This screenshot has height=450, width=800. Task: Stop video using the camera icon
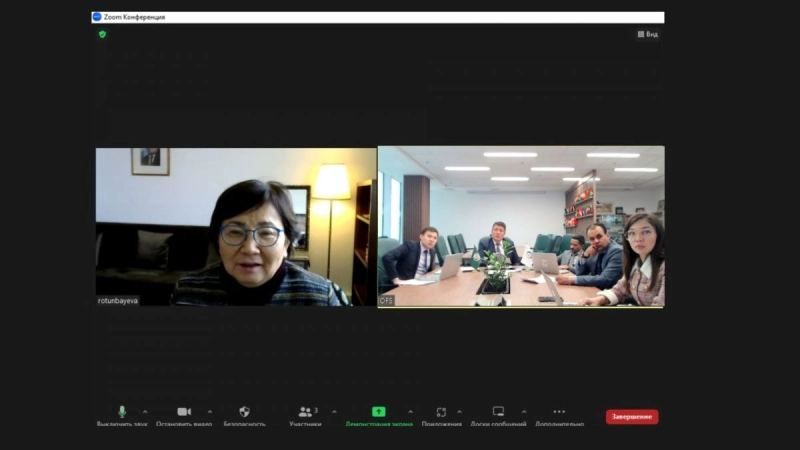coord(184,412)
